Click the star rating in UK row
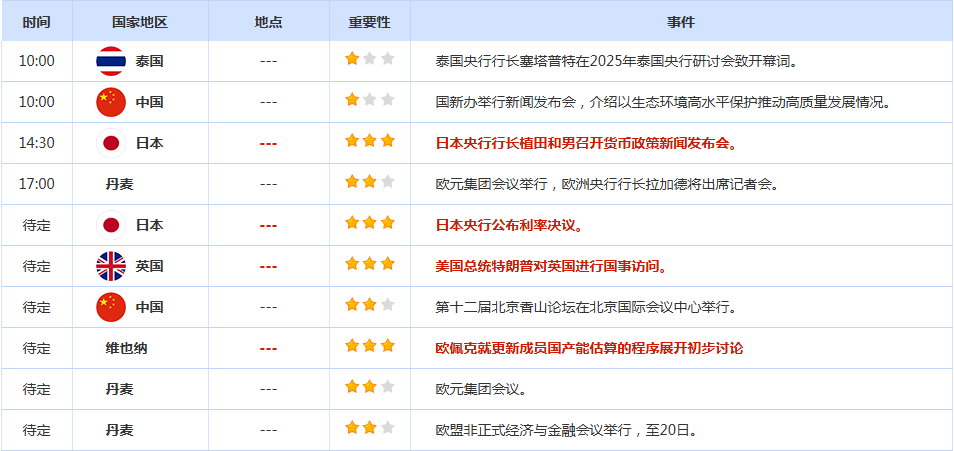This screenshot has width=954, height=451. coord(370,265)
